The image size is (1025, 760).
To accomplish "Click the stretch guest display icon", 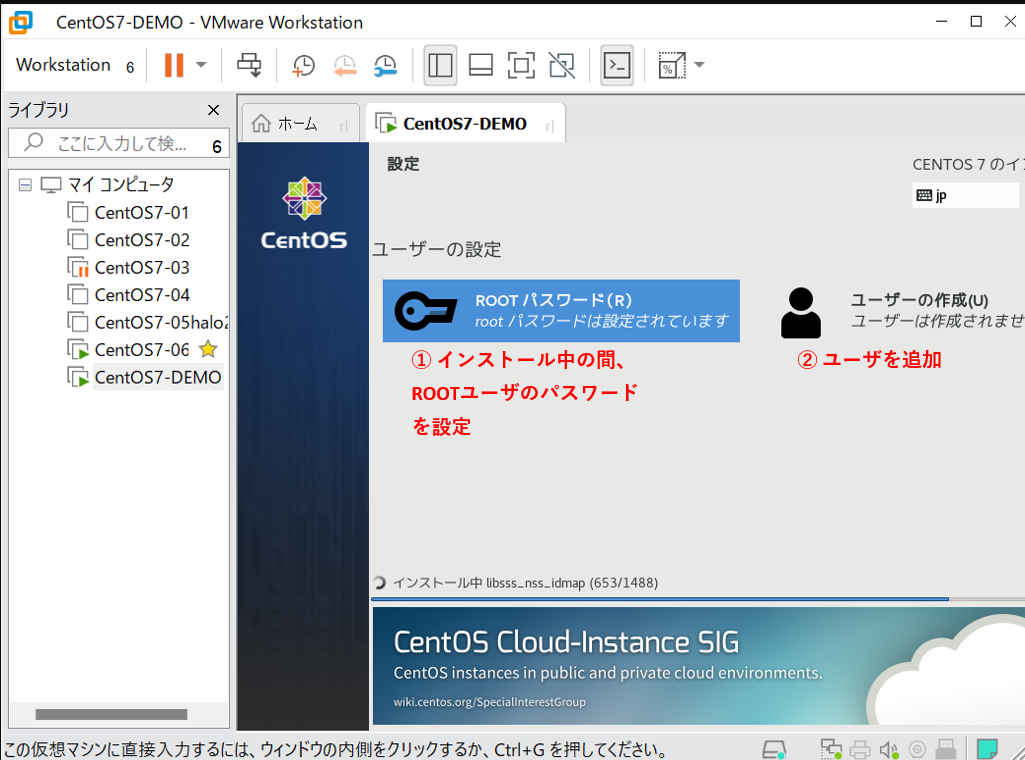I will click(671, 65).
